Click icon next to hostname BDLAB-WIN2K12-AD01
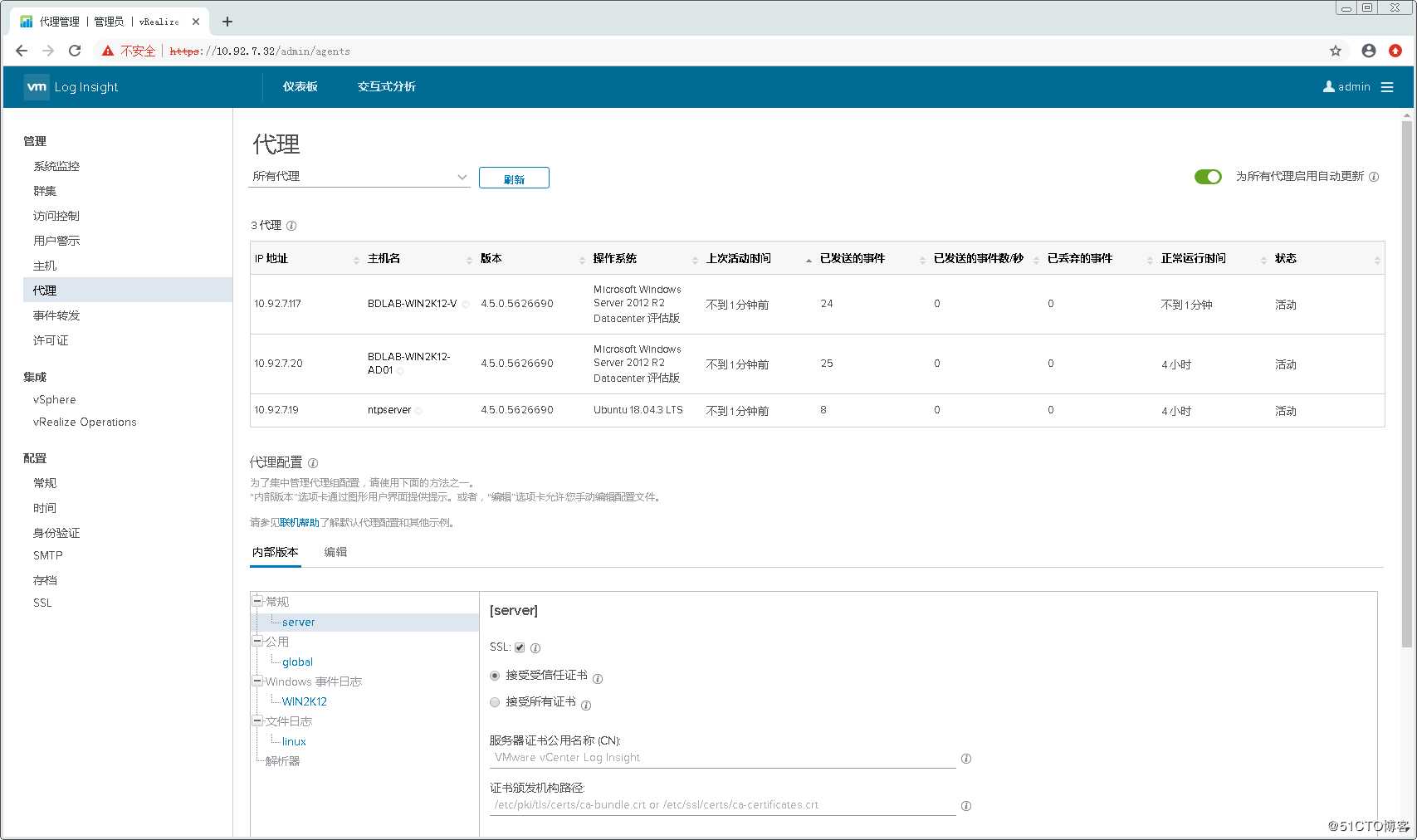 pos(400,371)
